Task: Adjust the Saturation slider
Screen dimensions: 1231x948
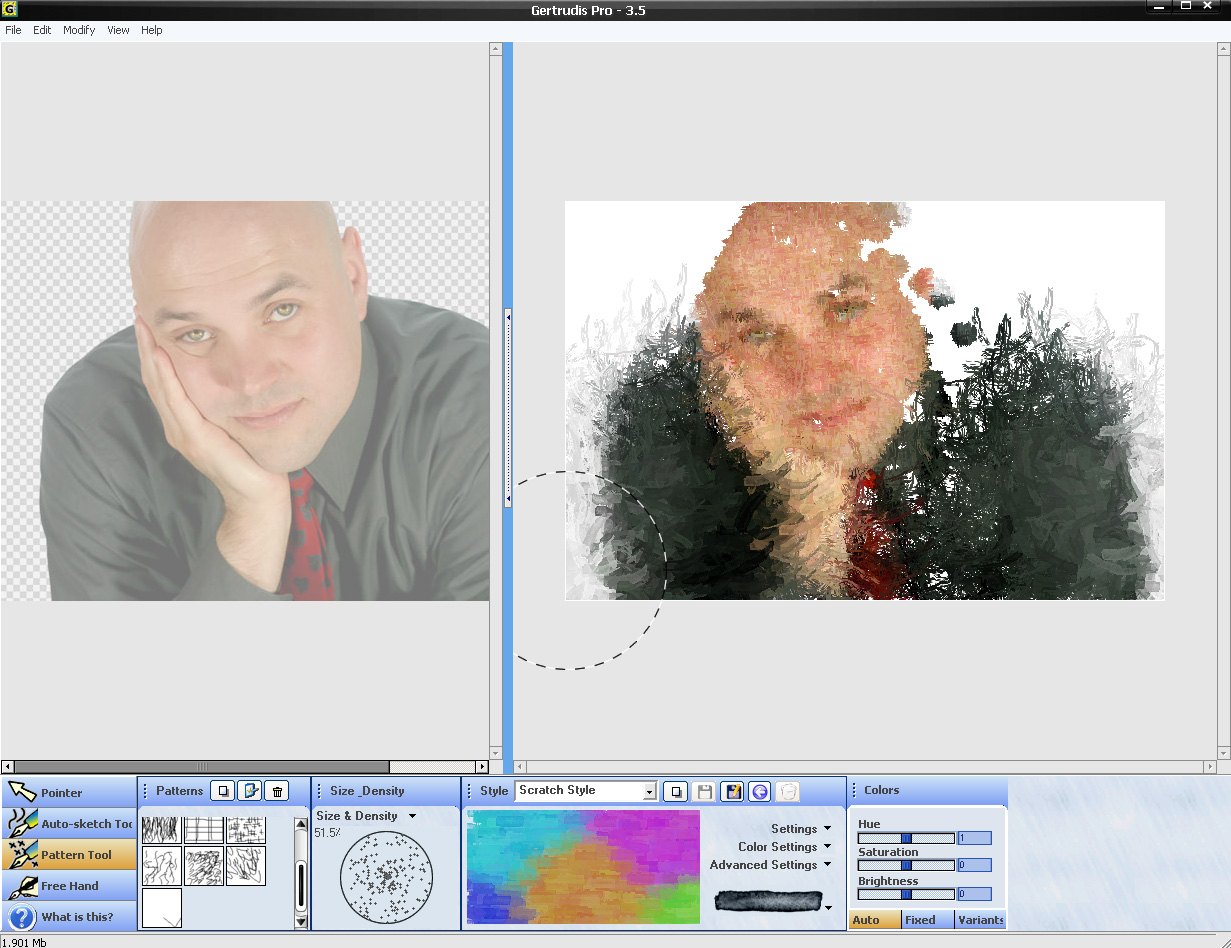Action: pos(906,865)
